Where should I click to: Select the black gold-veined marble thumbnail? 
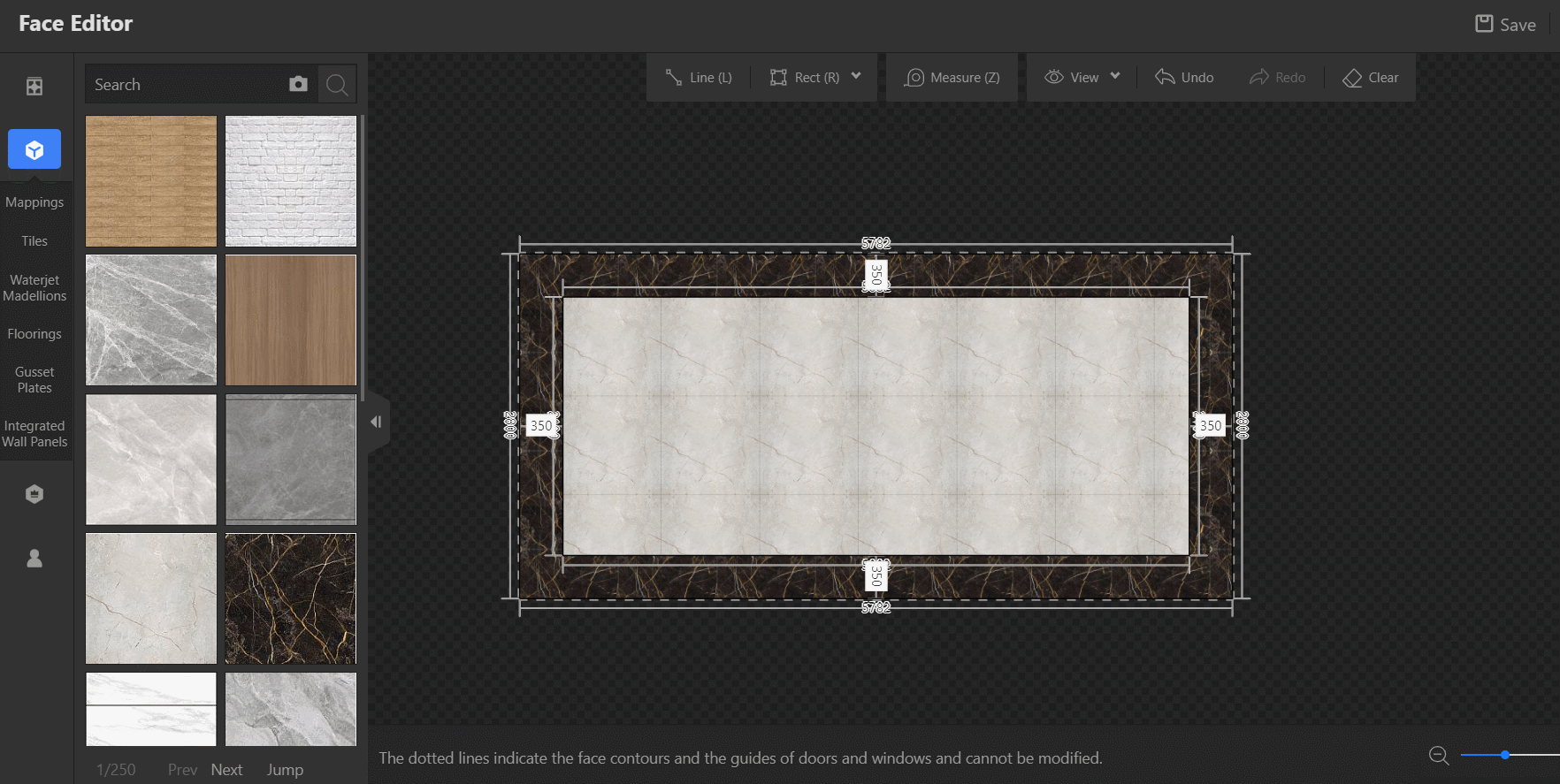(x=291, y=598)
